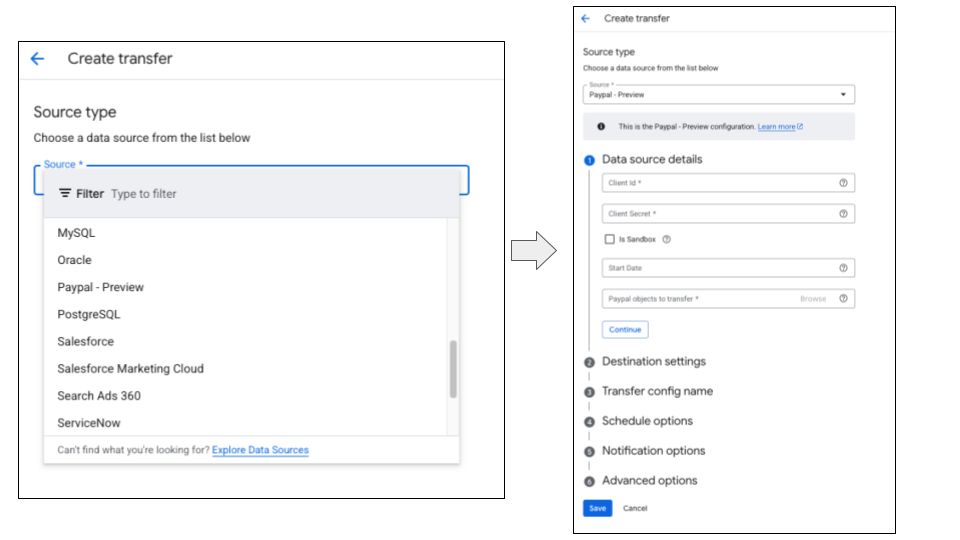Click help icon next to Is Sandbox
Screen dimensions: 960x540
[667, 240]
